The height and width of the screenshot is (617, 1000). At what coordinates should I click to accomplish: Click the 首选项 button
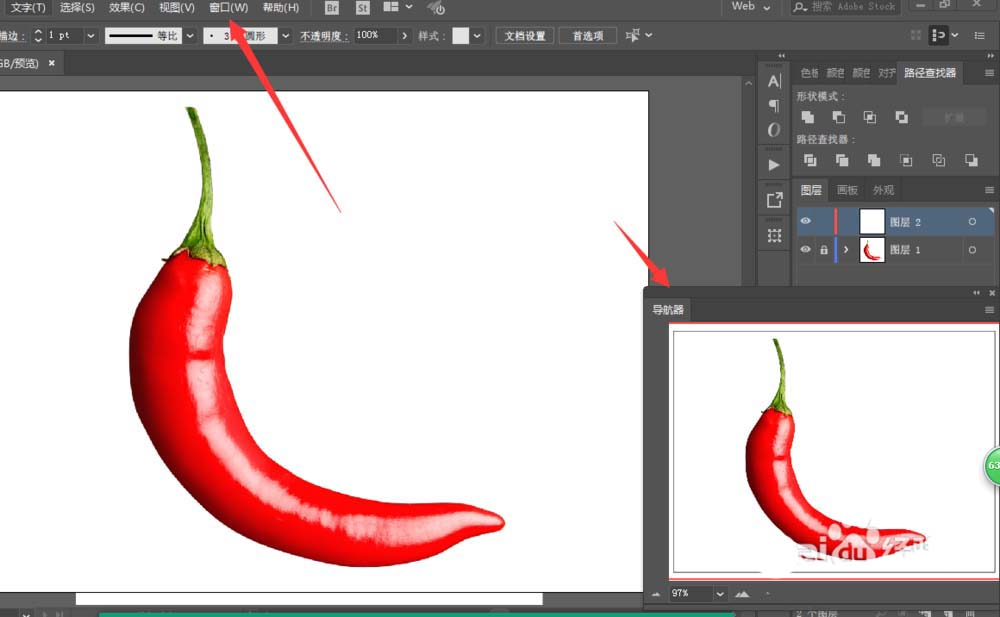click(x=587, y=36)
